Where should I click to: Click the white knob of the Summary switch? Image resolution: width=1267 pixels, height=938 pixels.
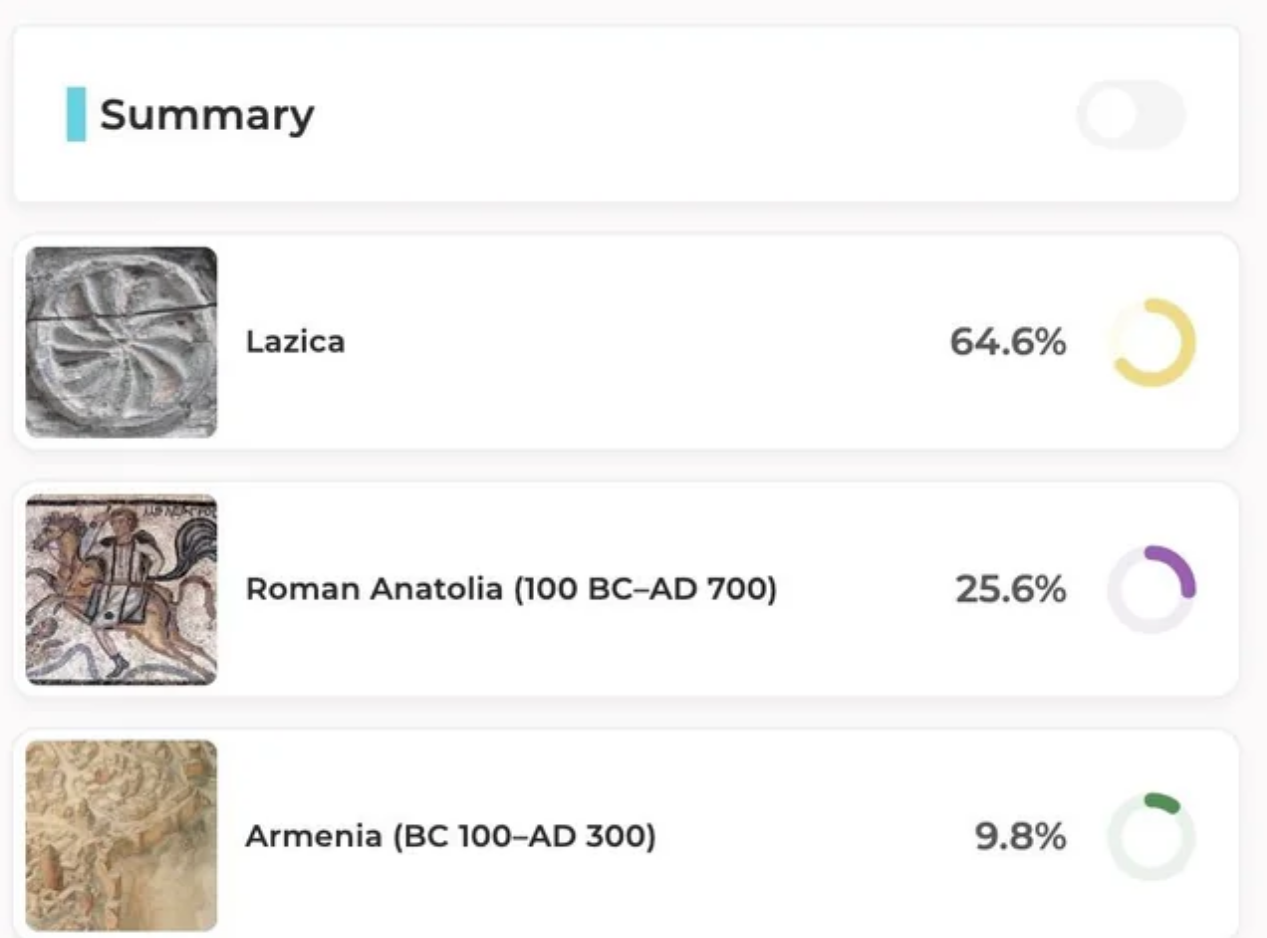pos(1108,115)
